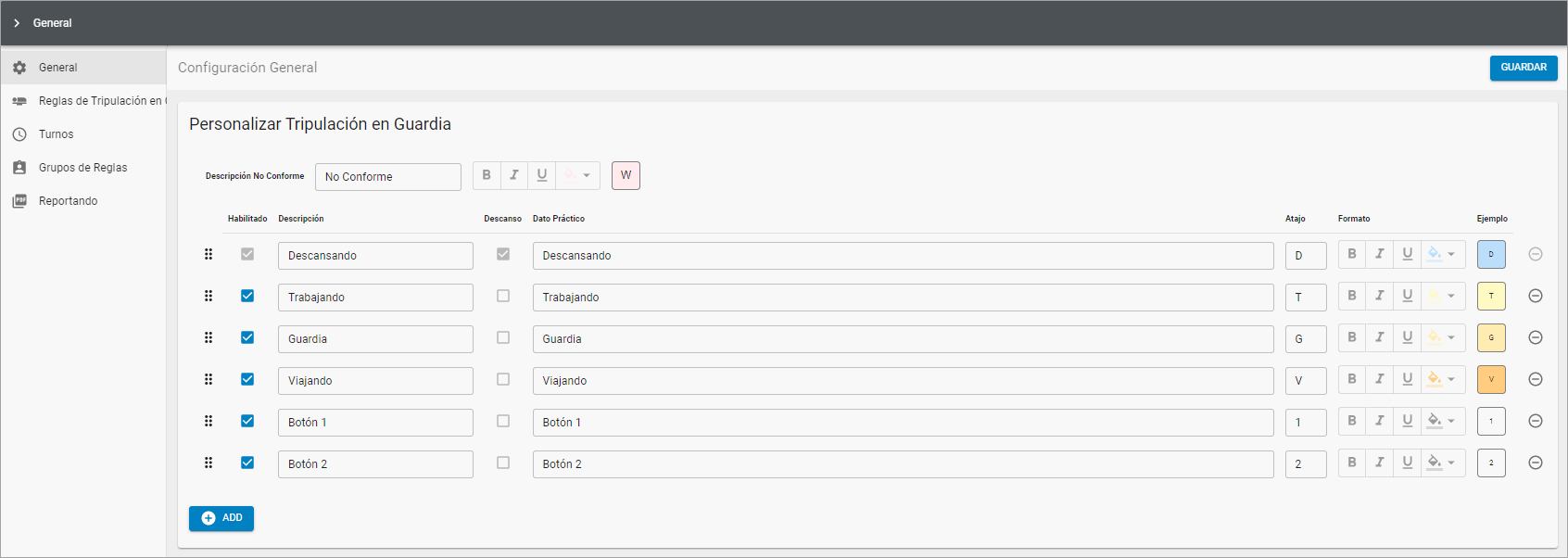Grab the drag handle of Botón 2 row
This screenshot has height=558, width=1568.
coord(209,463)
